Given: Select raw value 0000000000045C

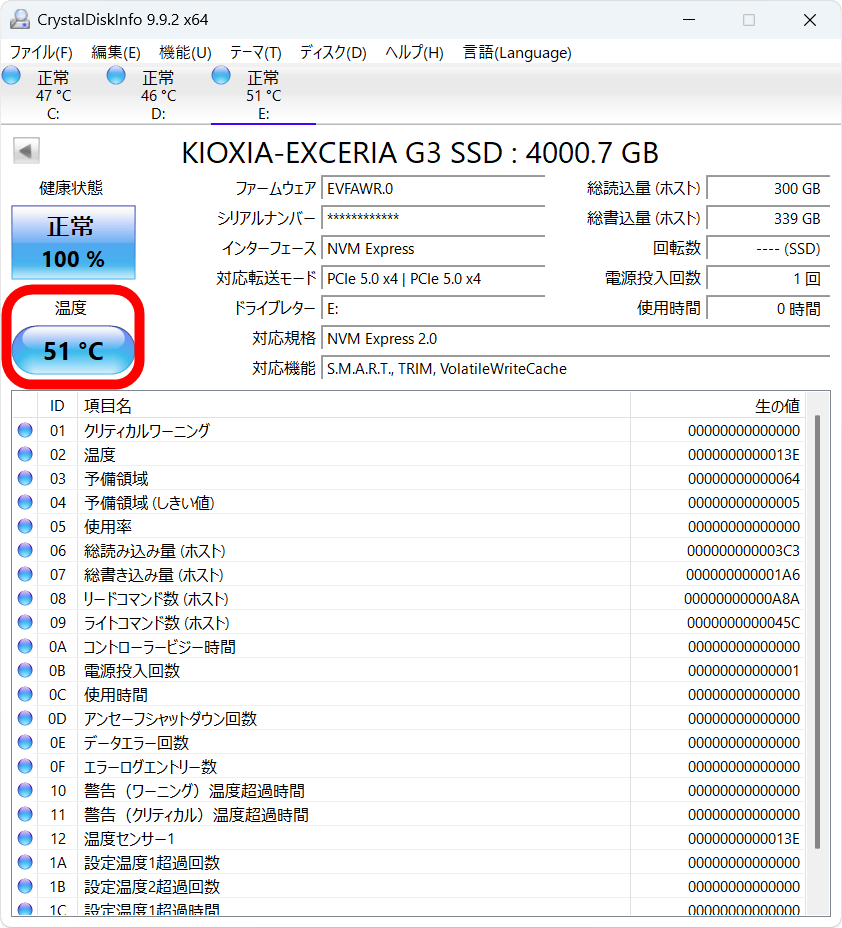Looking at the screenshot, I should (x=743, y=623).
